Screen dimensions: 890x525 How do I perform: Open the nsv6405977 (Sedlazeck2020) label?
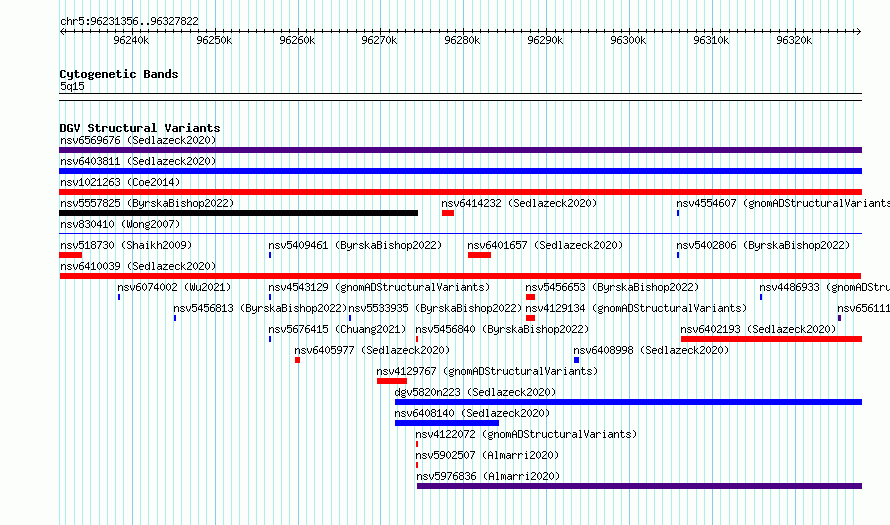click(x=372, y=350)
